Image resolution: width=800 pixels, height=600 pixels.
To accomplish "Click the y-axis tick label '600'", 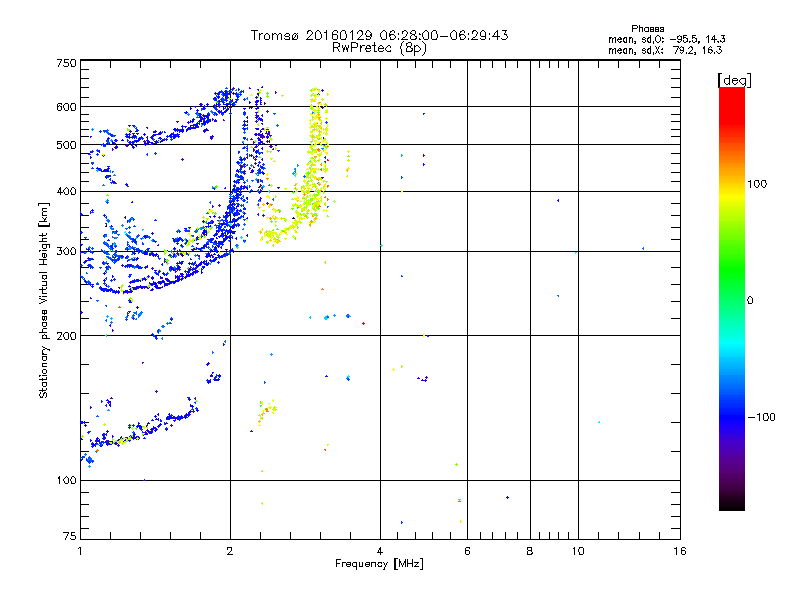I will click(x=67, y=107).
